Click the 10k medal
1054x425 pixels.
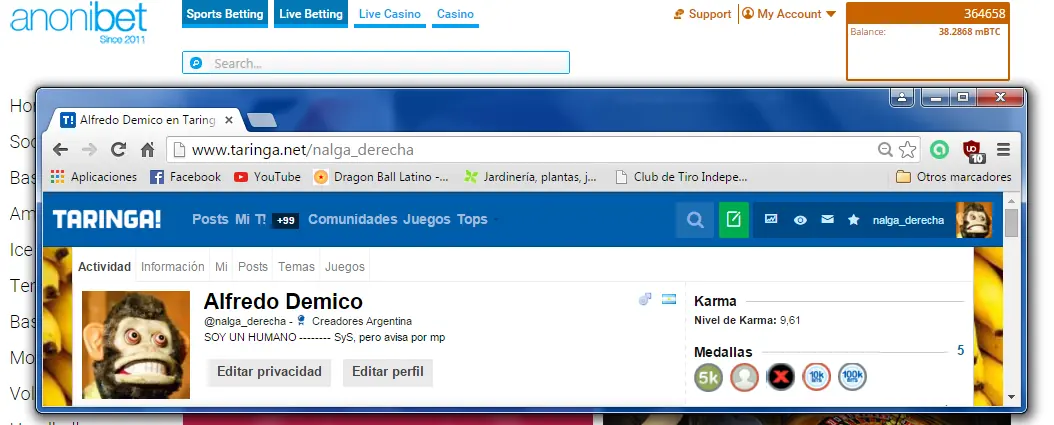tap(817, 377)
